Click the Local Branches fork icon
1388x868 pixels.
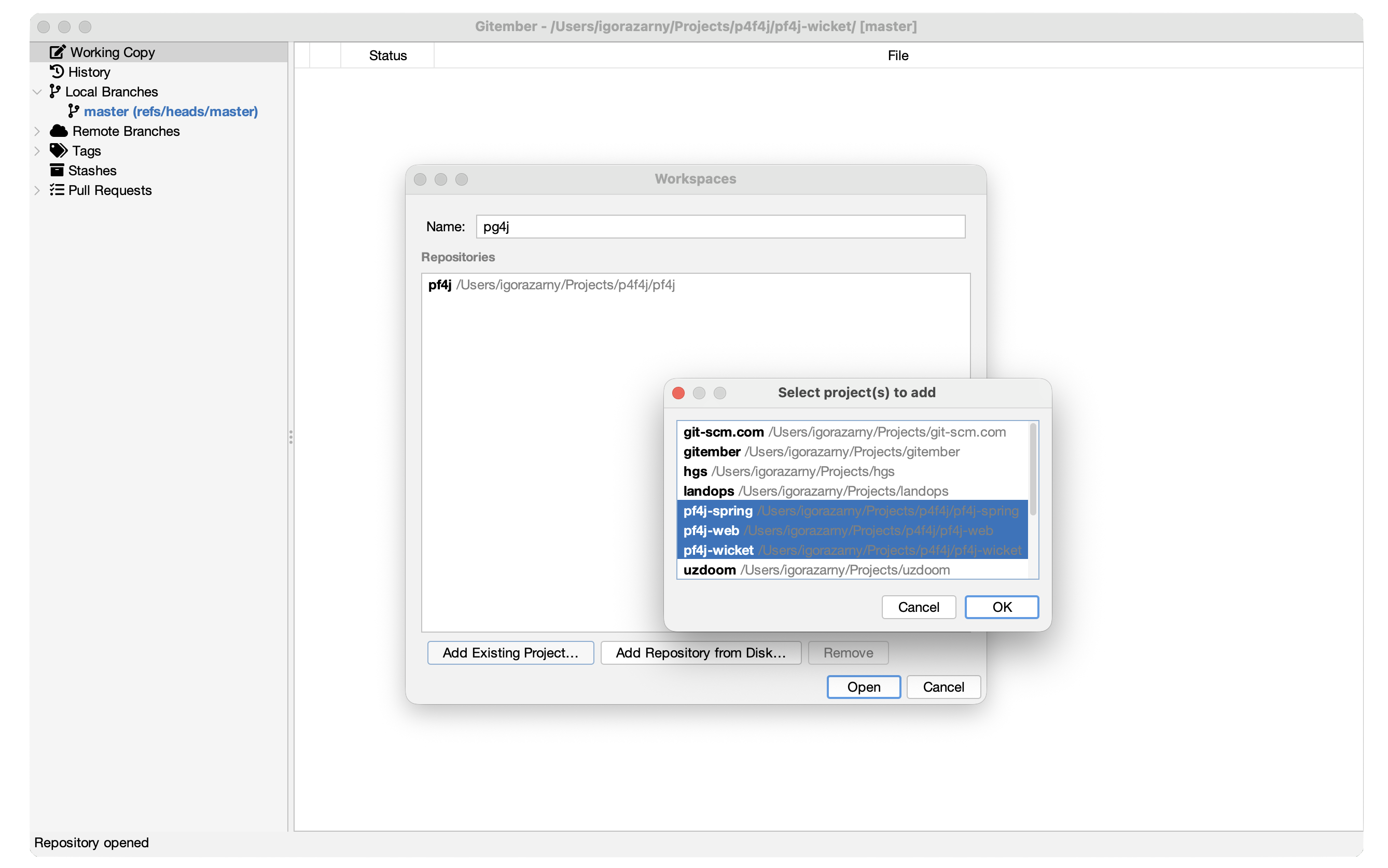coord(54,91)
